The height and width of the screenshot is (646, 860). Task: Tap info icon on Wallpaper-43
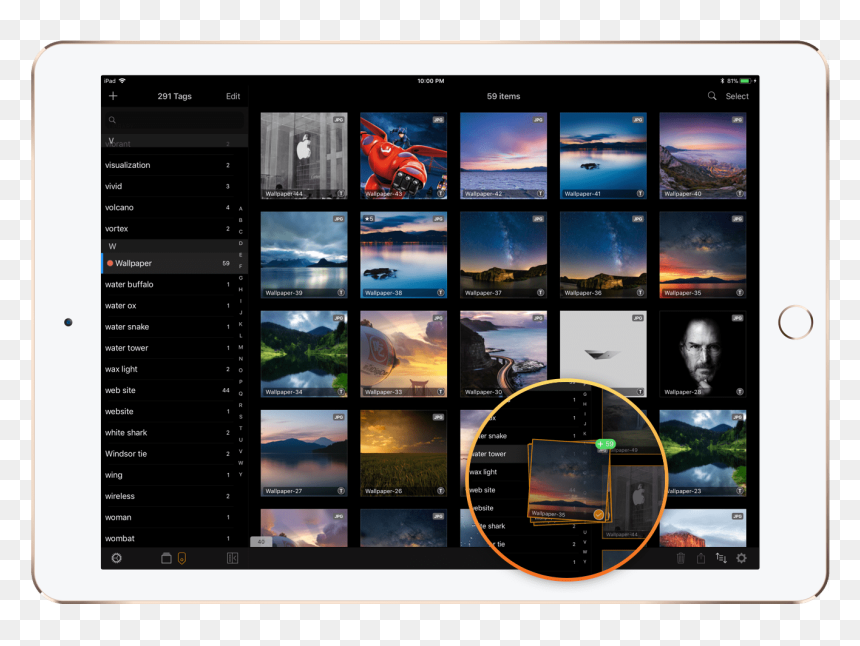click(x=440, y=194)
